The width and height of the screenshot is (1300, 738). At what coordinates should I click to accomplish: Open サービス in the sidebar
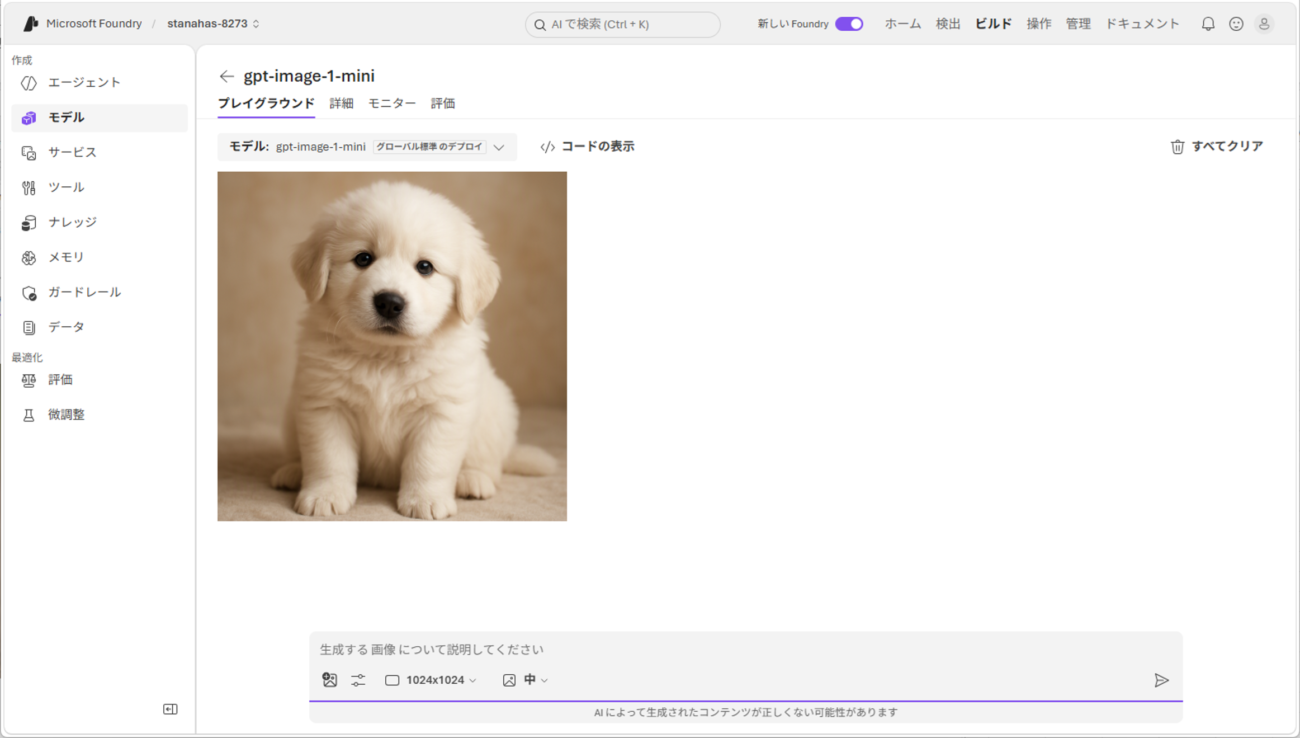(x=99, y=153)
